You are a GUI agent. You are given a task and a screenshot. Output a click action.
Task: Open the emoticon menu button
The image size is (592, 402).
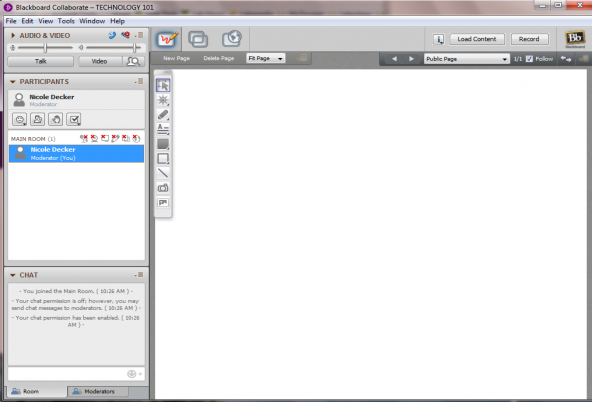19,119
